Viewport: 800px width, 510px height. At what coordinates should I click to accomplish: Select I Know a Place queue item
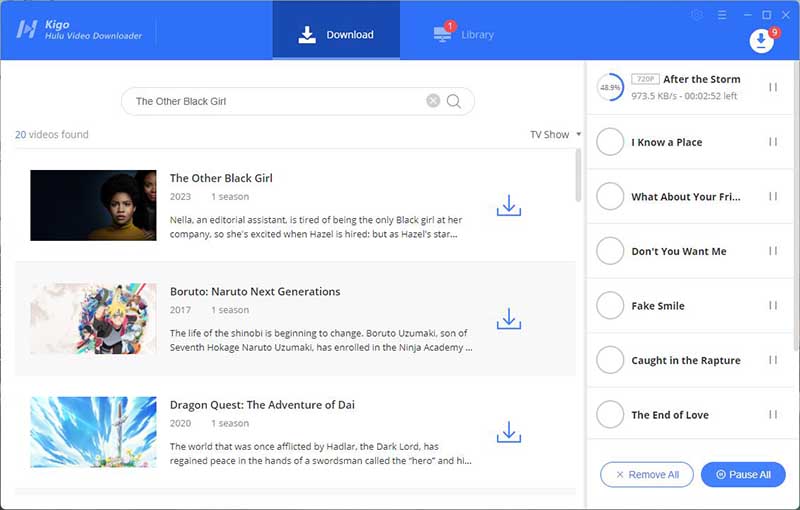click(x=690, y=142)
